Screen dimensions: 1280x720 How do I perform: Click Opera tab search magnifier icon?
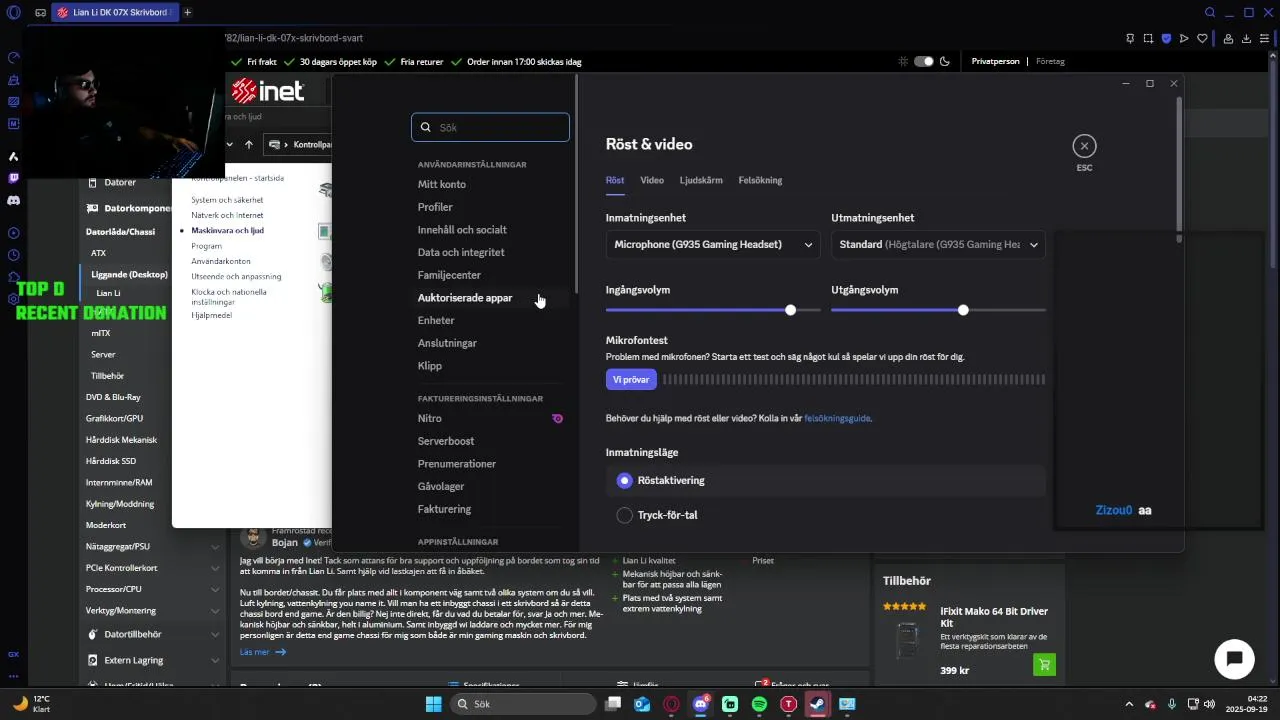(1210, 12)
